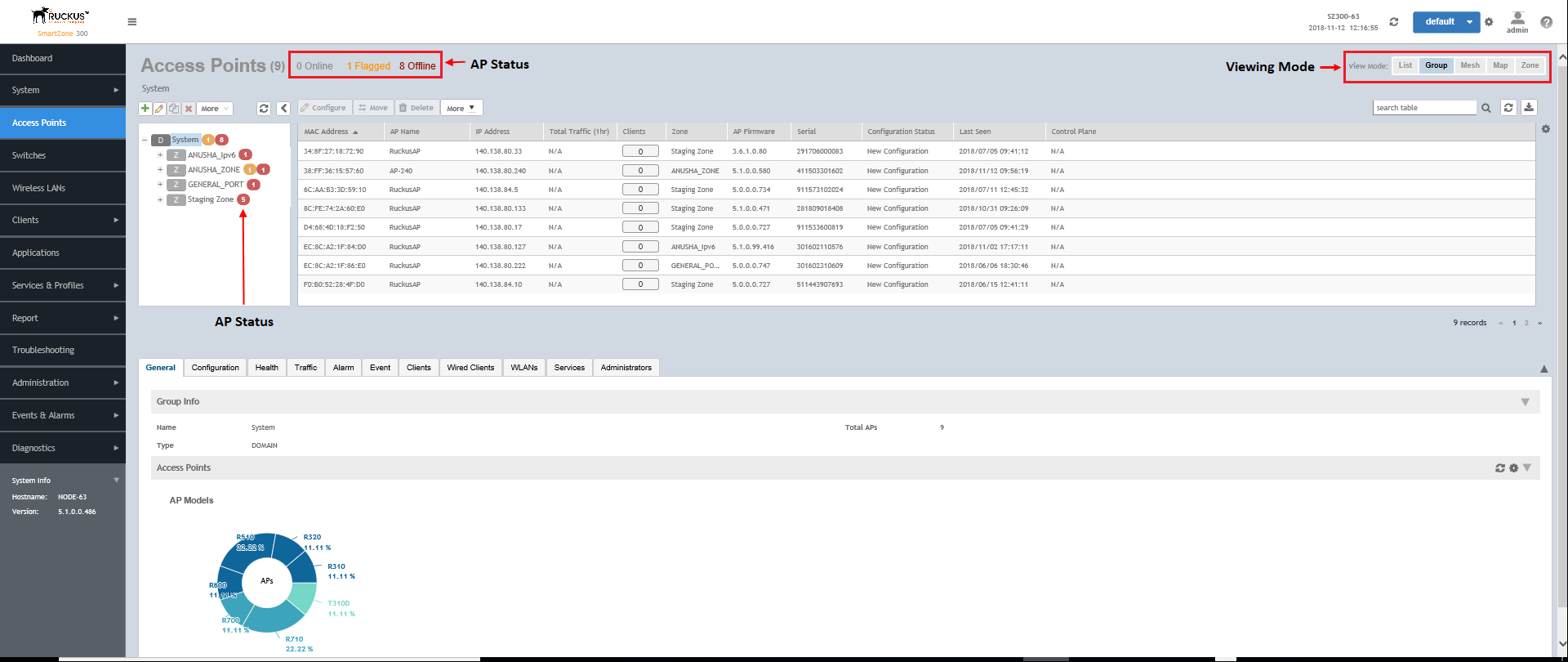Switch view mode to Map

[x=1500, y=65]
